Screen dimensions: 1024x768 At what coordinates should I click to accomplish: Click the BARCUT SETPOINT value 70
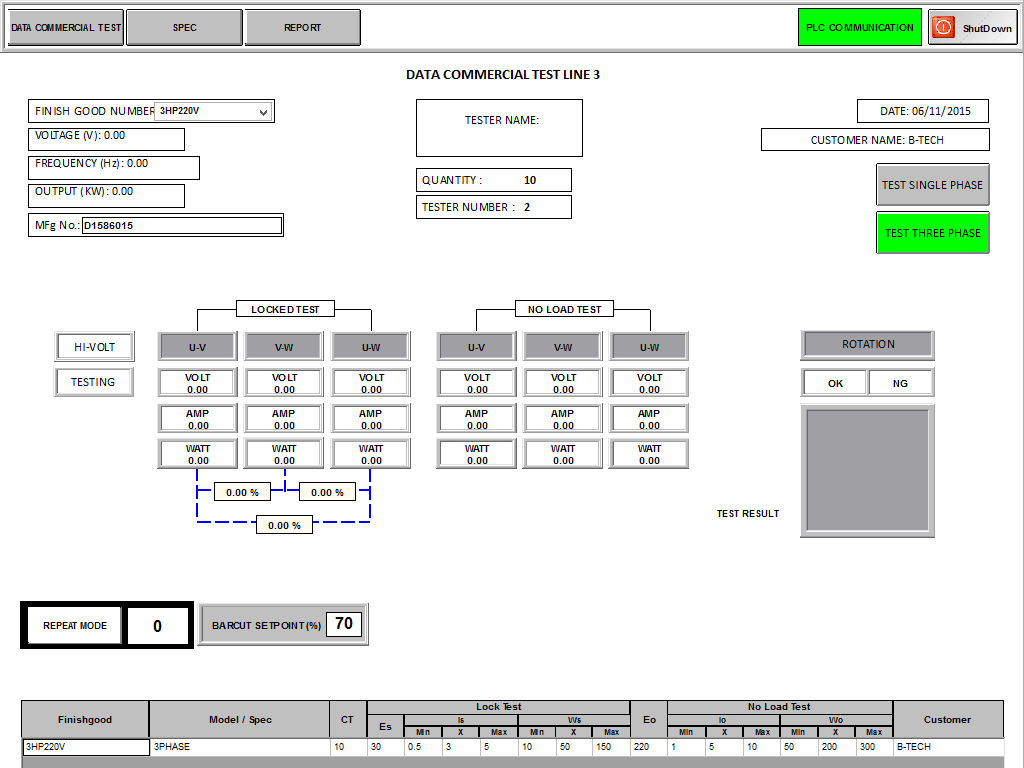[x=344, y=624]
